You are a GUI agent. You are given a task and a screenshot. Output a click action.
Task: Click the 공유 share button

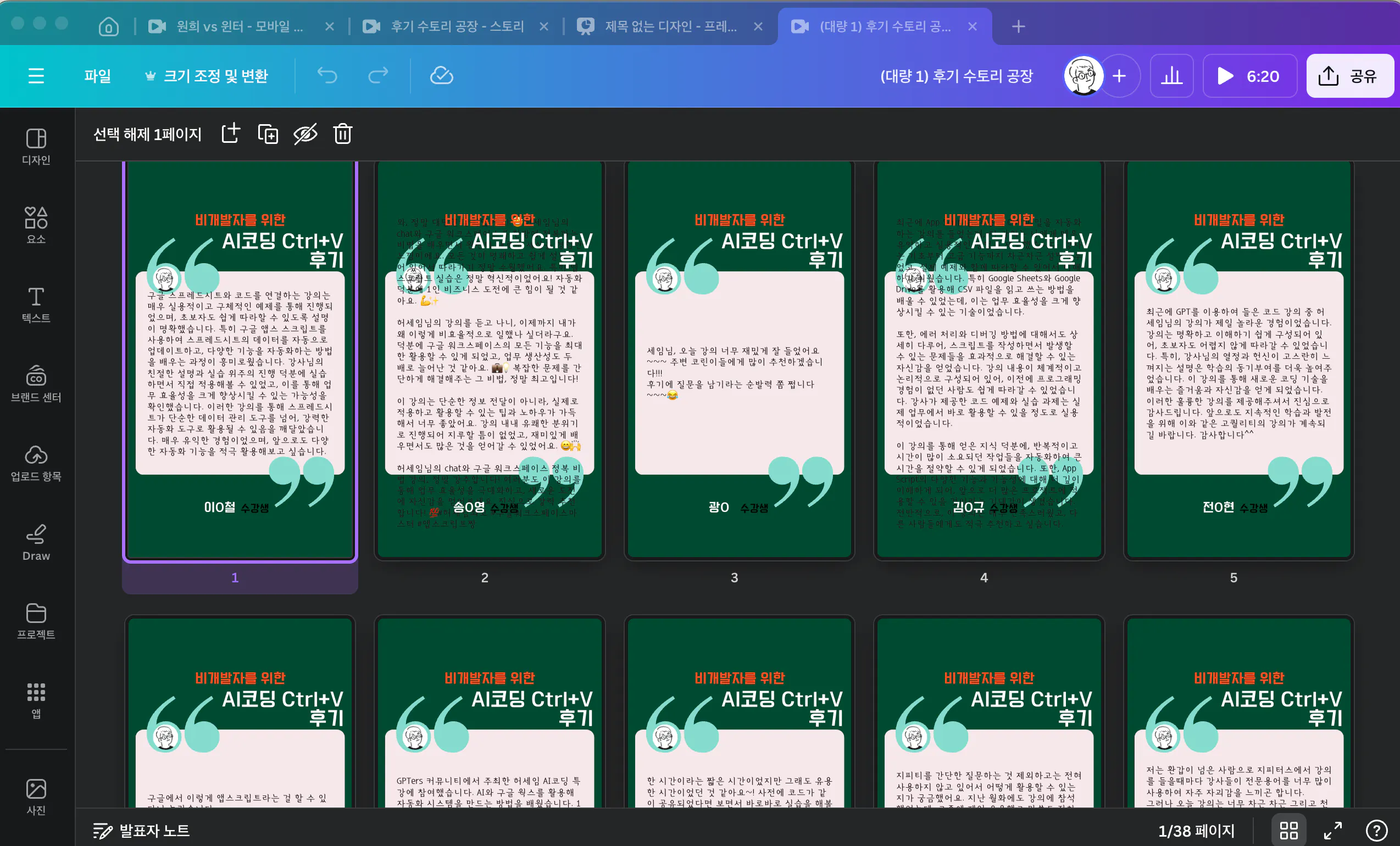click(1349, 76)
